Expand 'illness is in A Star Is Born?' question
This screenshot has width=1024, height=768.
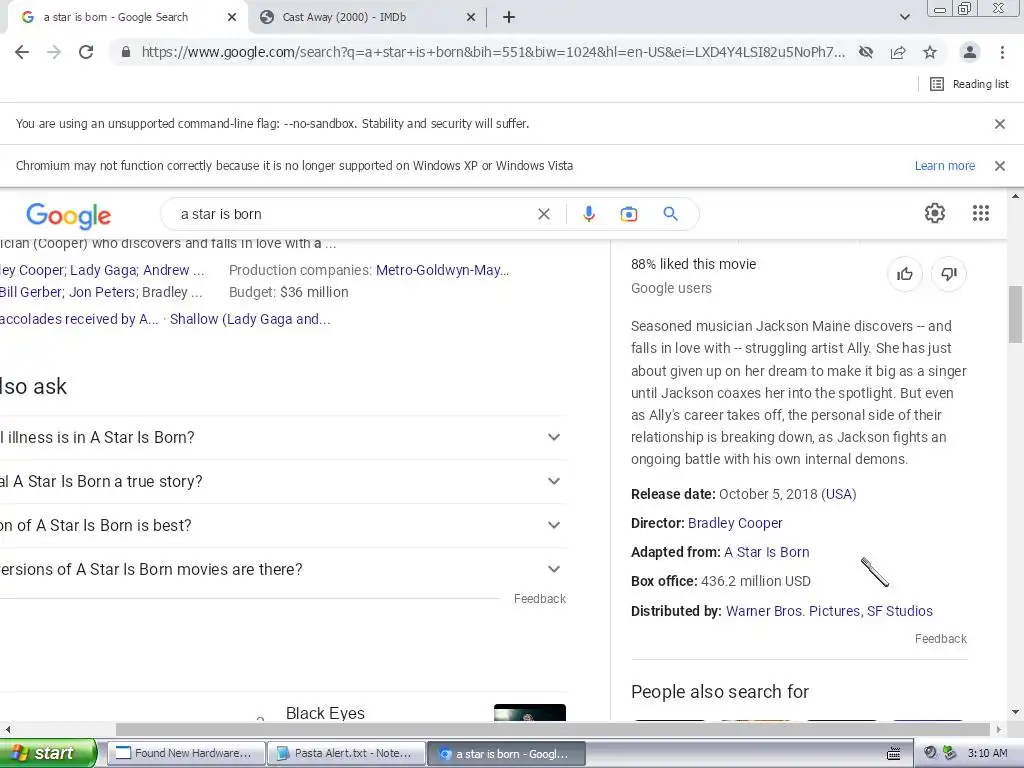(283, 438)
